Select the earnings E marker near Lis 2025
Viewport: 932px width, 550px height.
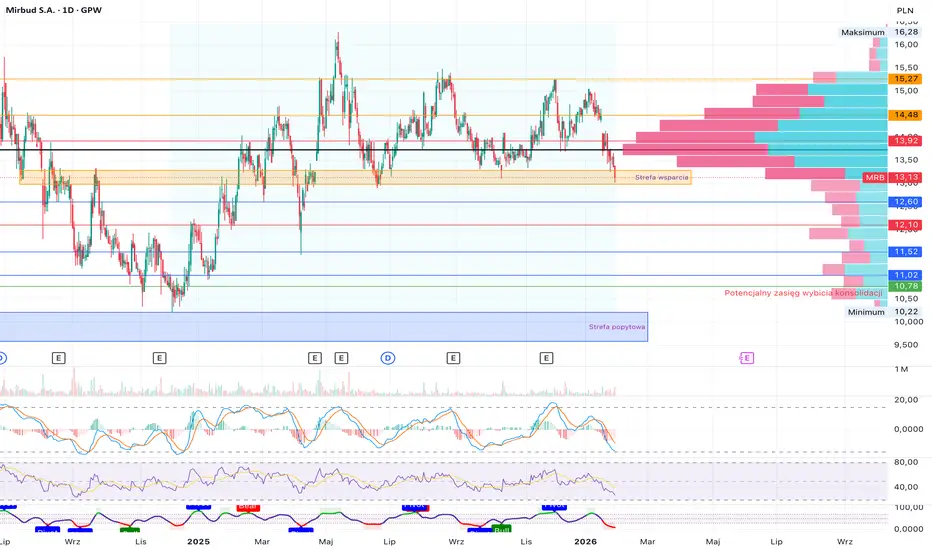546,358
